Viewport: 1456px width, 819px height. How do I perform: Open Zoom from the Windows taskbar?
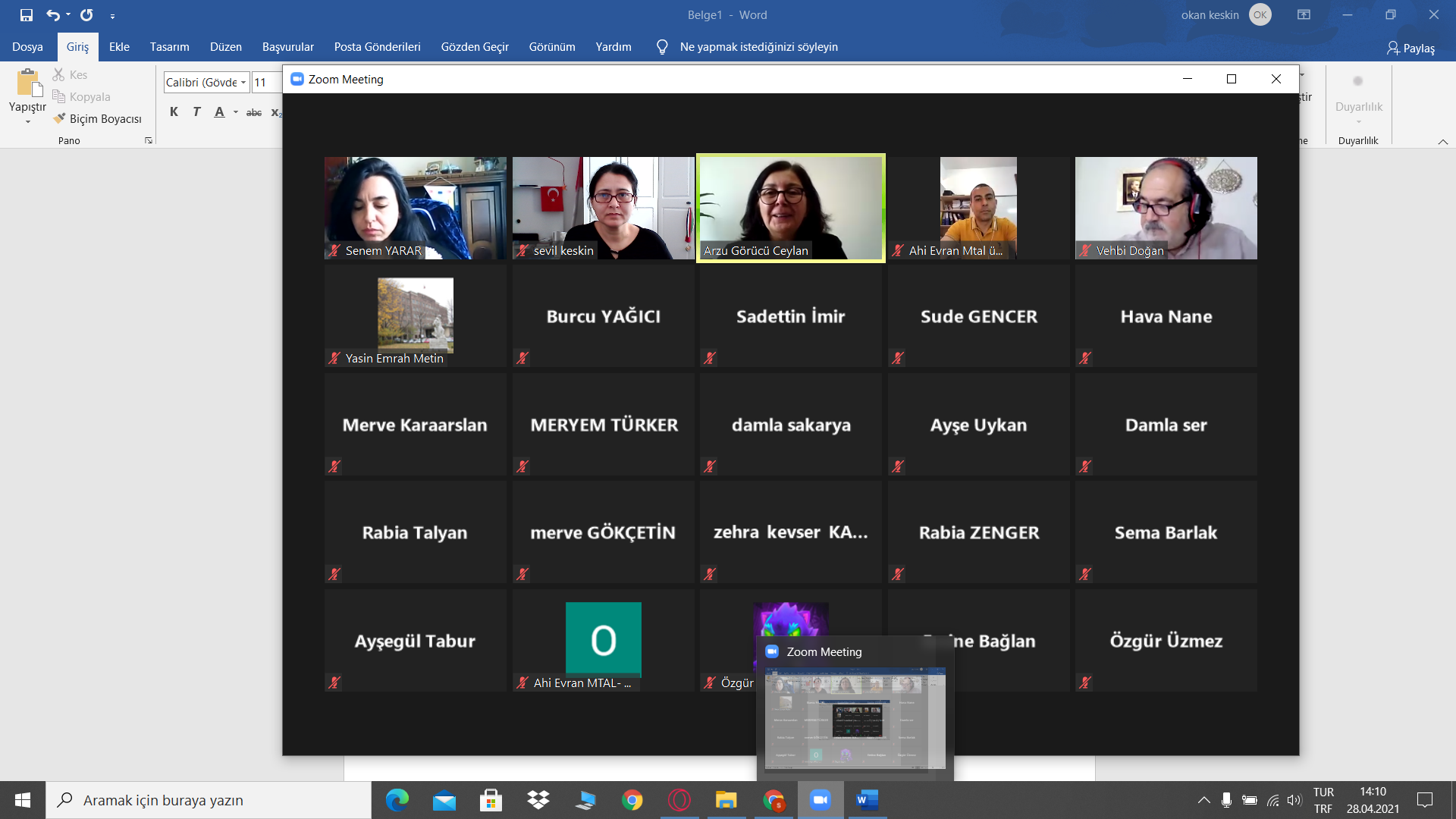[x=820, y=800]
